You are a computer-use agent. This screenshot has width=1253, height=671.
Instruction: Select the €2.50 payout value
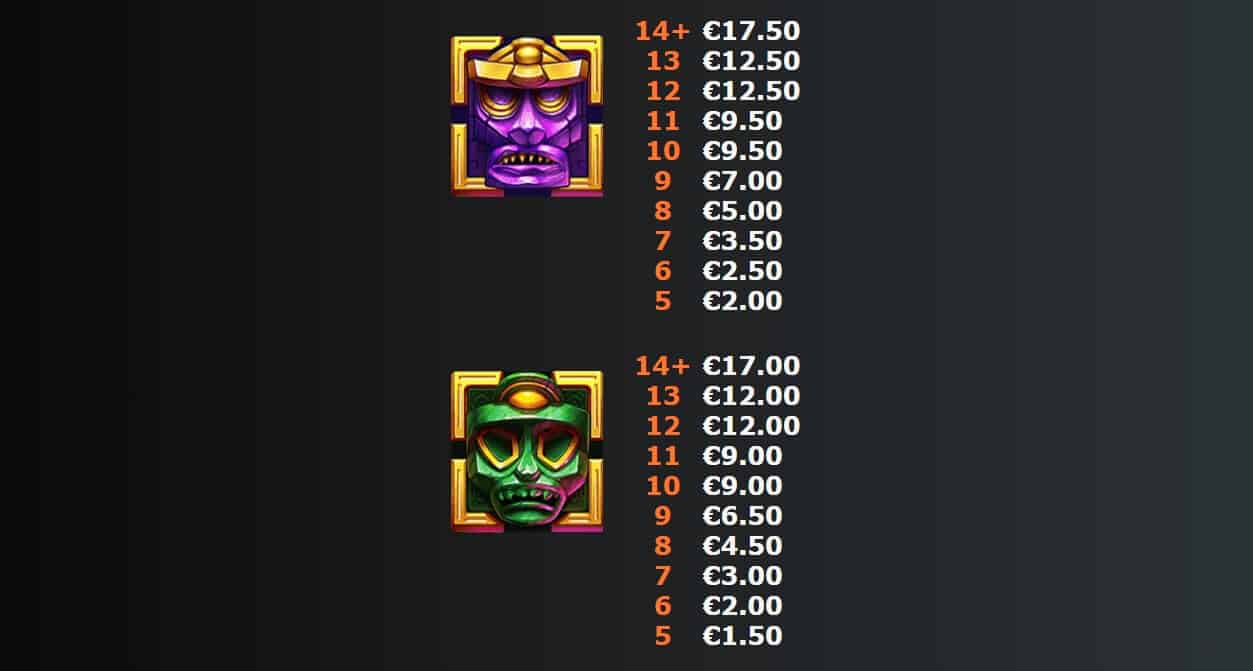(x=743, y=271)
